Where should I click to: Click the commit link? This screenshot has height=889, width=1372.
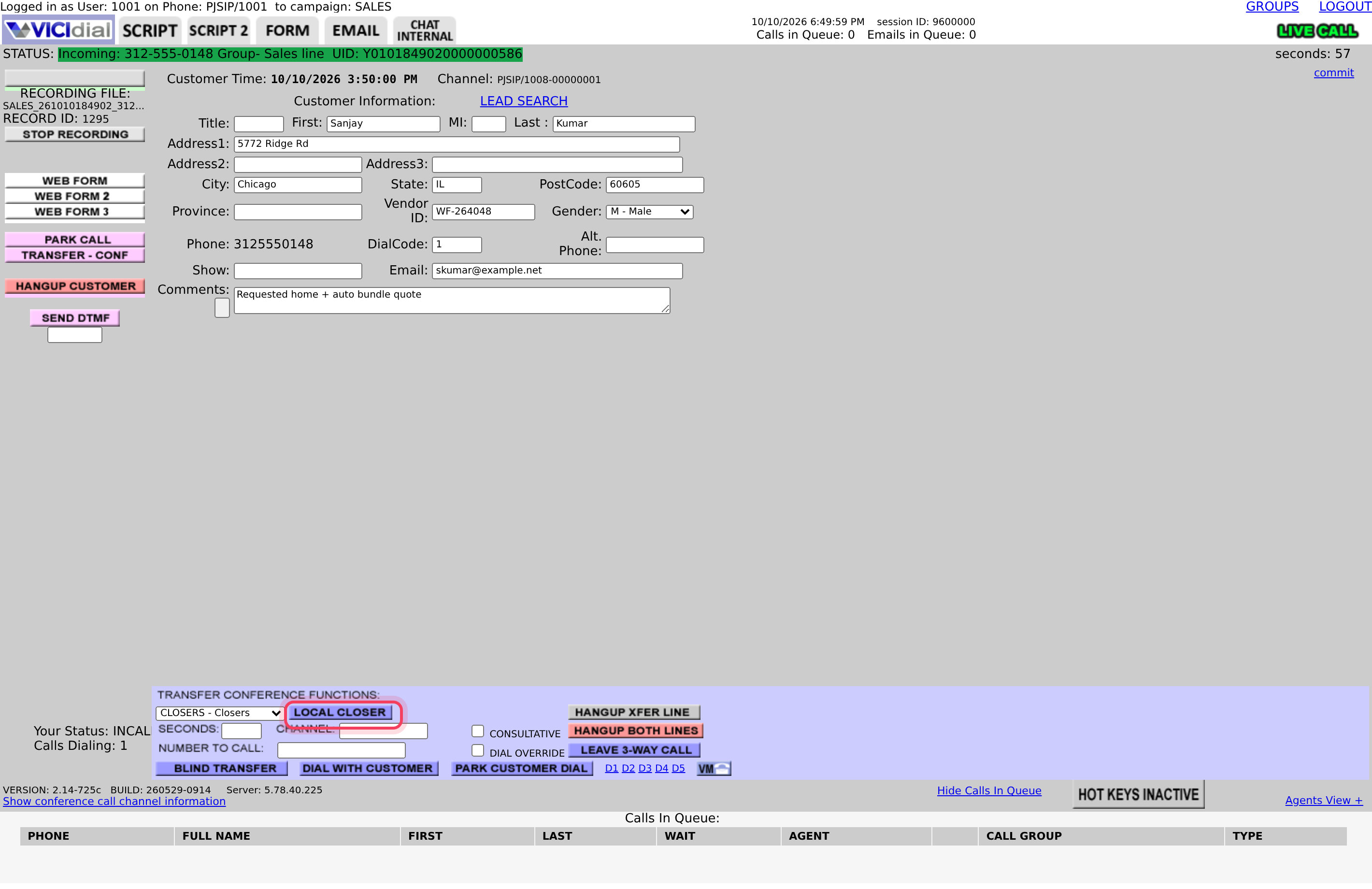(x=1334, y=72)
